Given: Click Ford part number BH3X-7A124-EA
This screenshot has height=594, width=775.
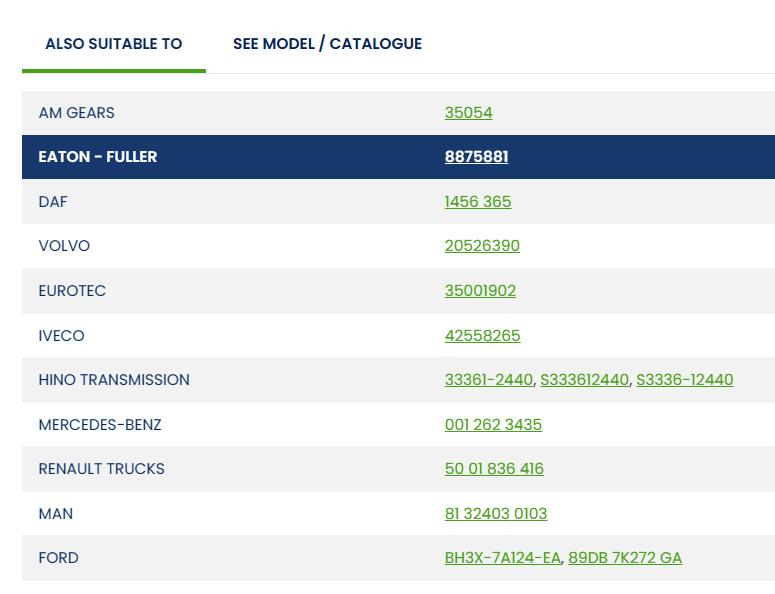Looking at the screenshot, I should (502, 558).
